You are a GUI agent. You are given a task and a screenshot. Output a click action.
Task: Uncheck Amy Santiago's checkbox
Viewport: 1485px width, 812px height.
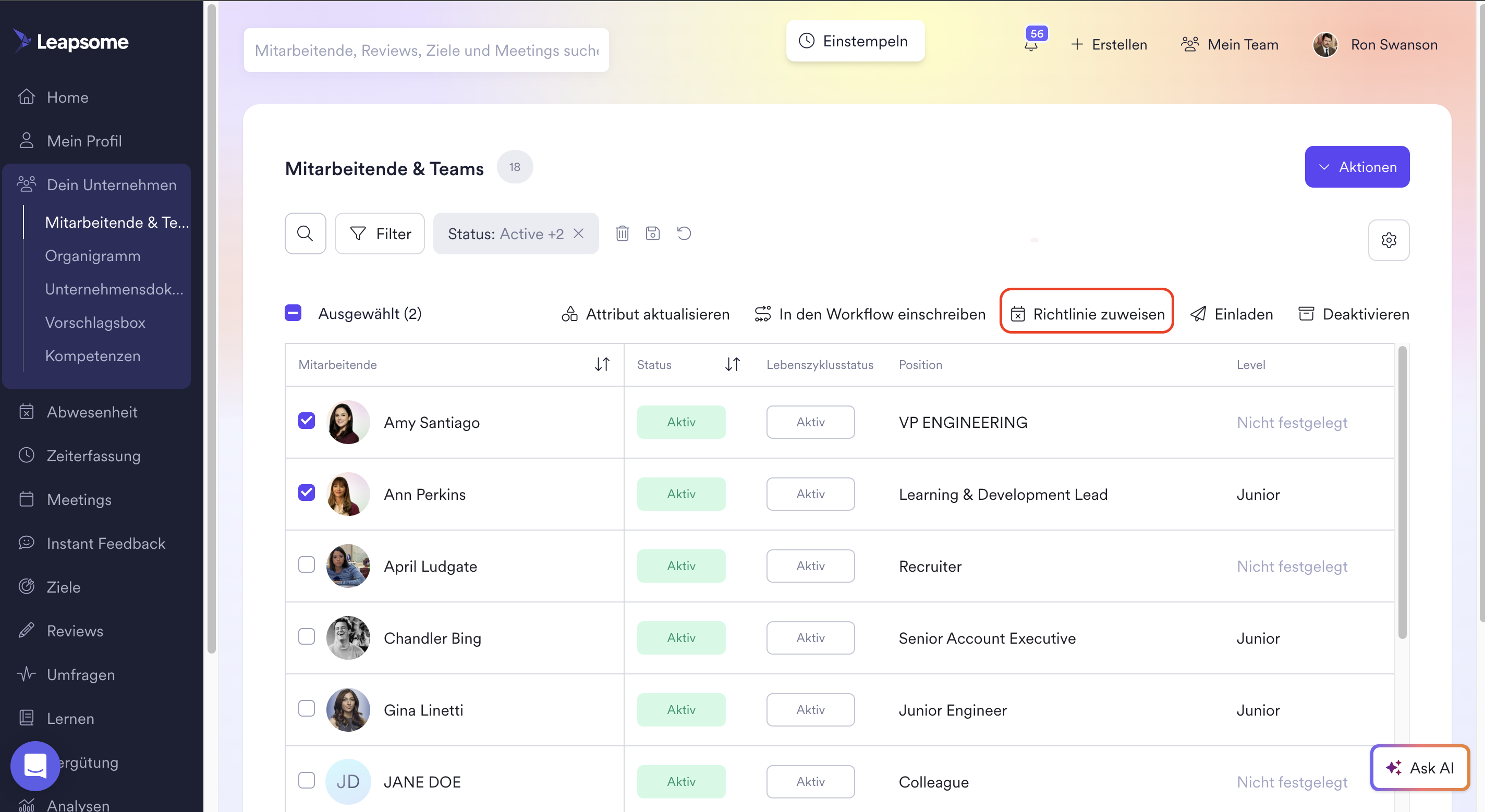coord(306,421)
